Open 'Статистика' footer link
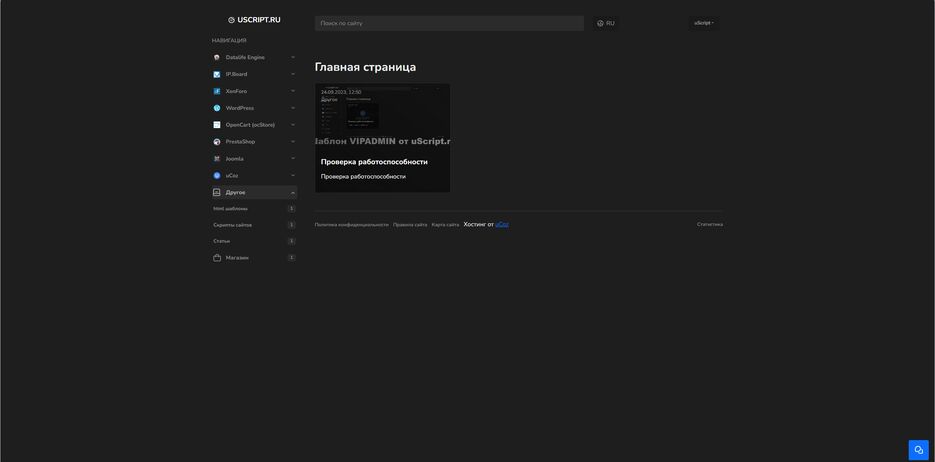 coord(710,224)
